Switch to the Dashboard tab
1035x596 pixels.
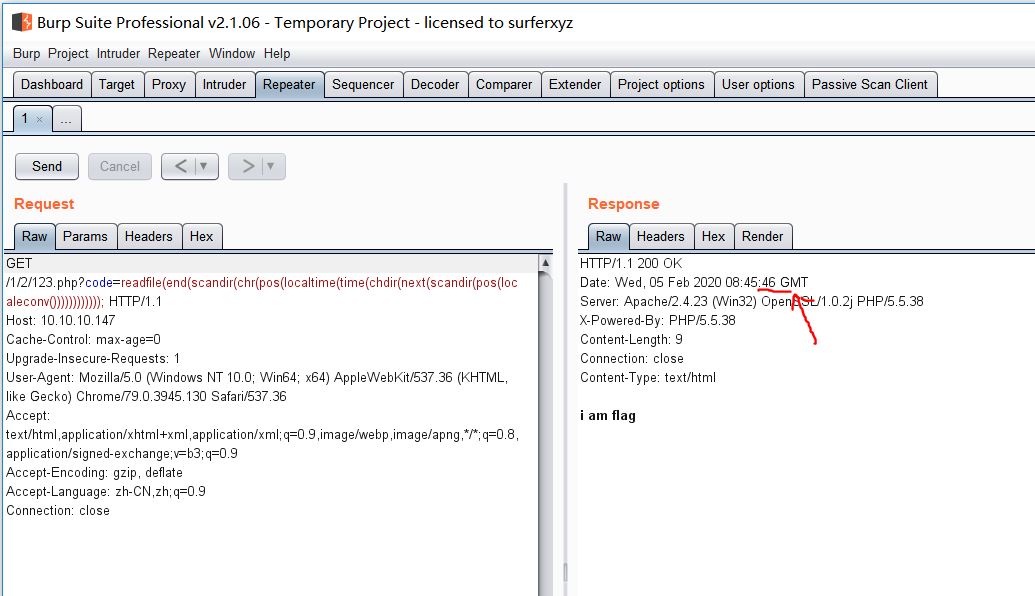pyautogui.click(x=52, y=84)
